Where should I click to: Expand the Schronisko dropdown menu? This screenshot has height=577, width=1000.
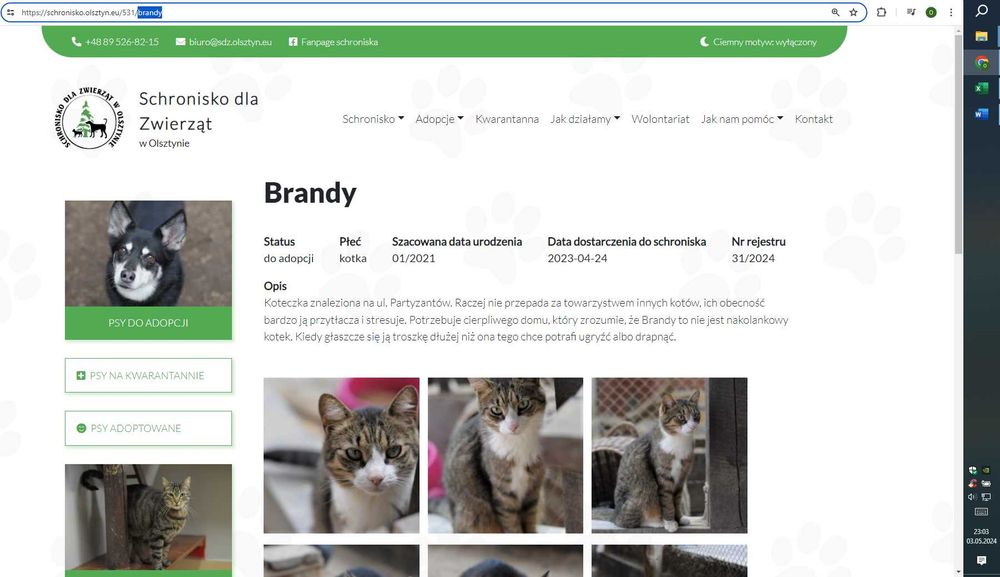click(373, 119)
